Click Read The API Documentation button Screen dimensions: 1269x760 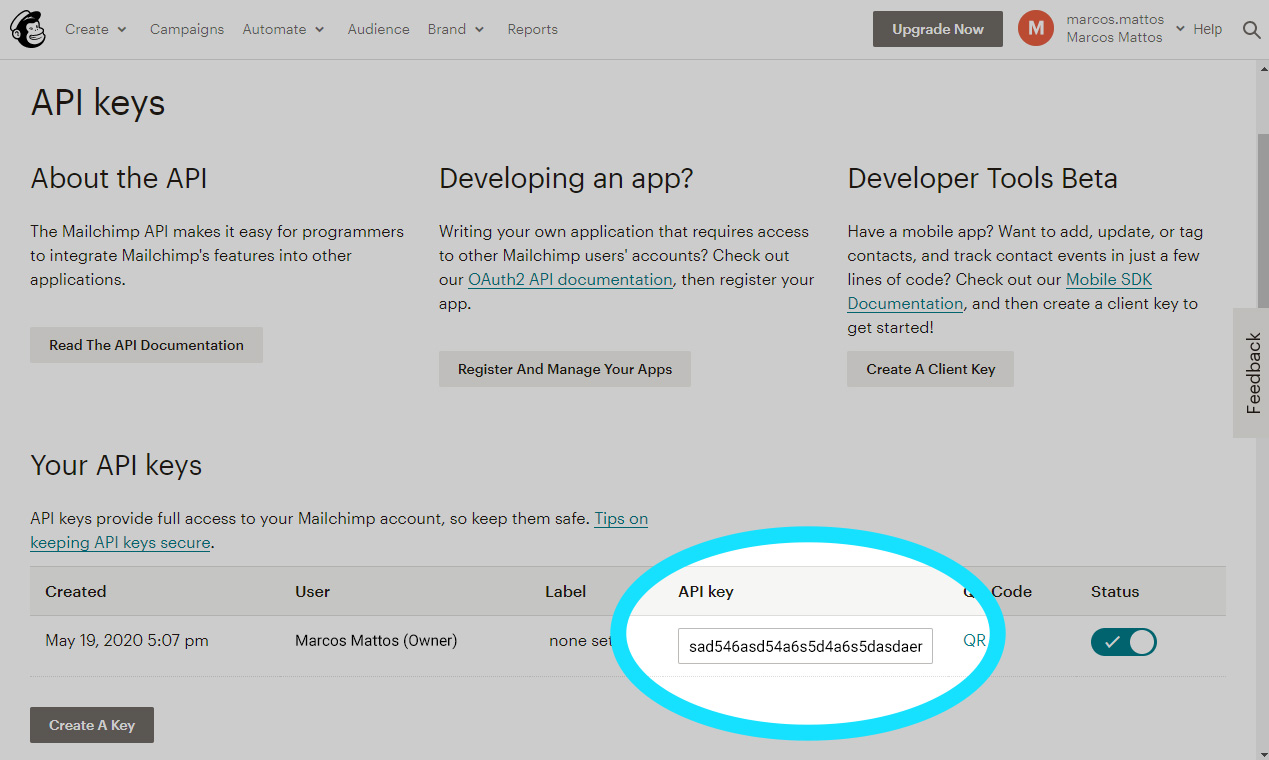click(146, 345)
